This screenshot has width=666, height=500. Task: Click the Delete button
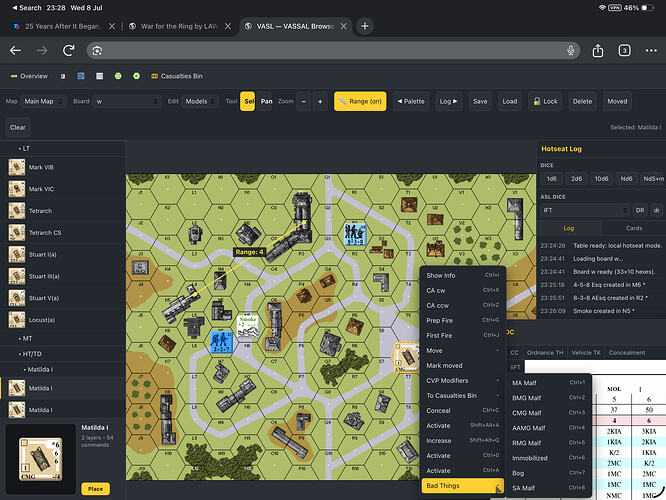(x=582, y=101)
